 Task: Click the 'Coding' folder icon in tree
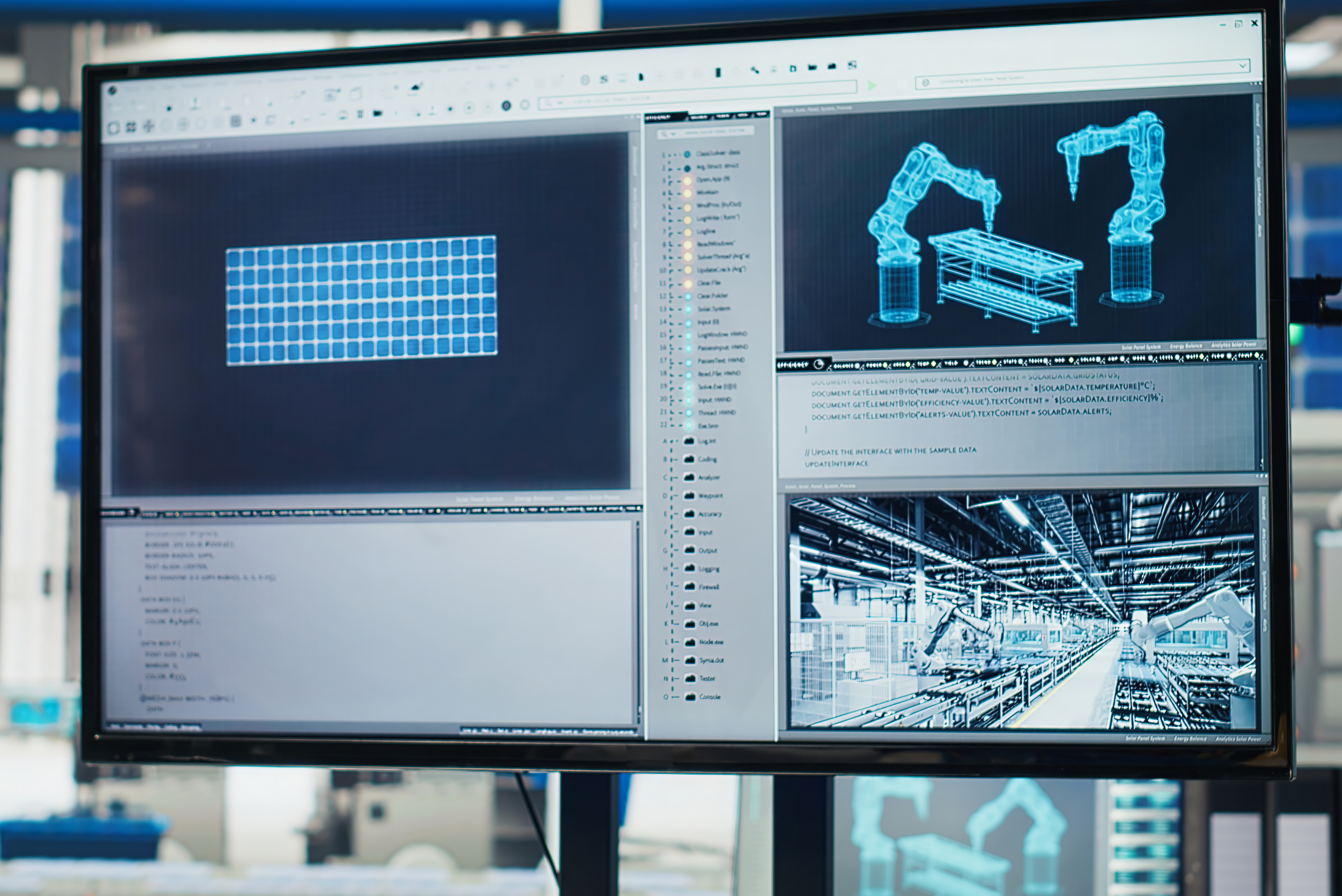pyautogui.click(x=689, y=459)
